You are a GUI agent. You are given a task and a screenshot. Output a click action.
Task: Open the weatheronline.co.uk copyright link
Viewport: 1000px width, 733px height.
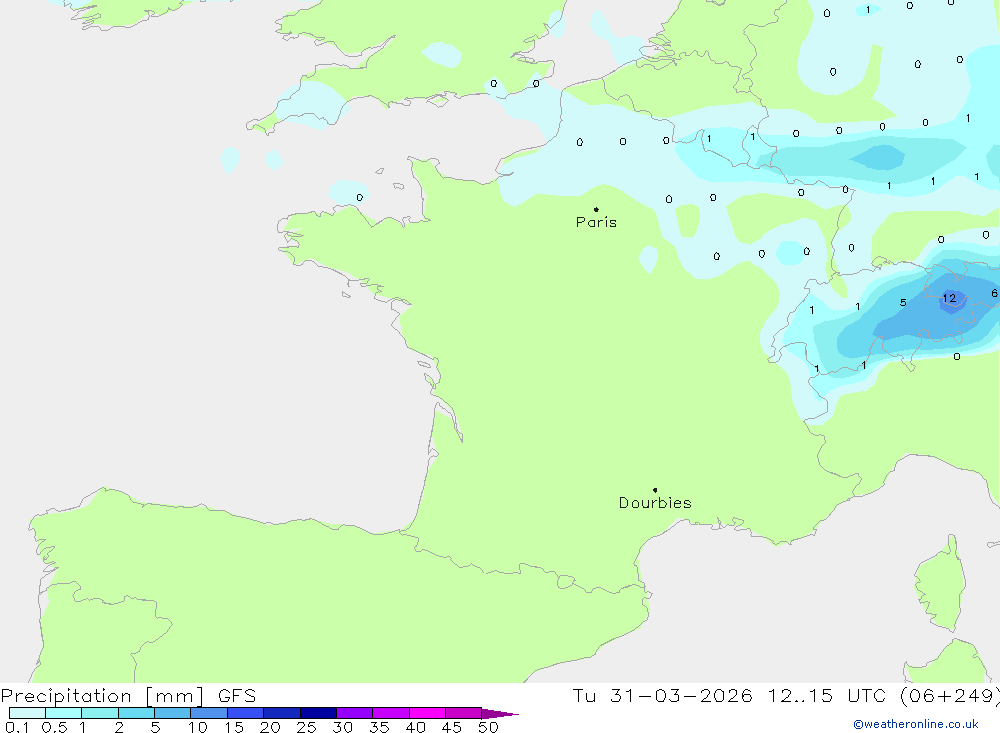pyautogui.click(x=916, y=724)
